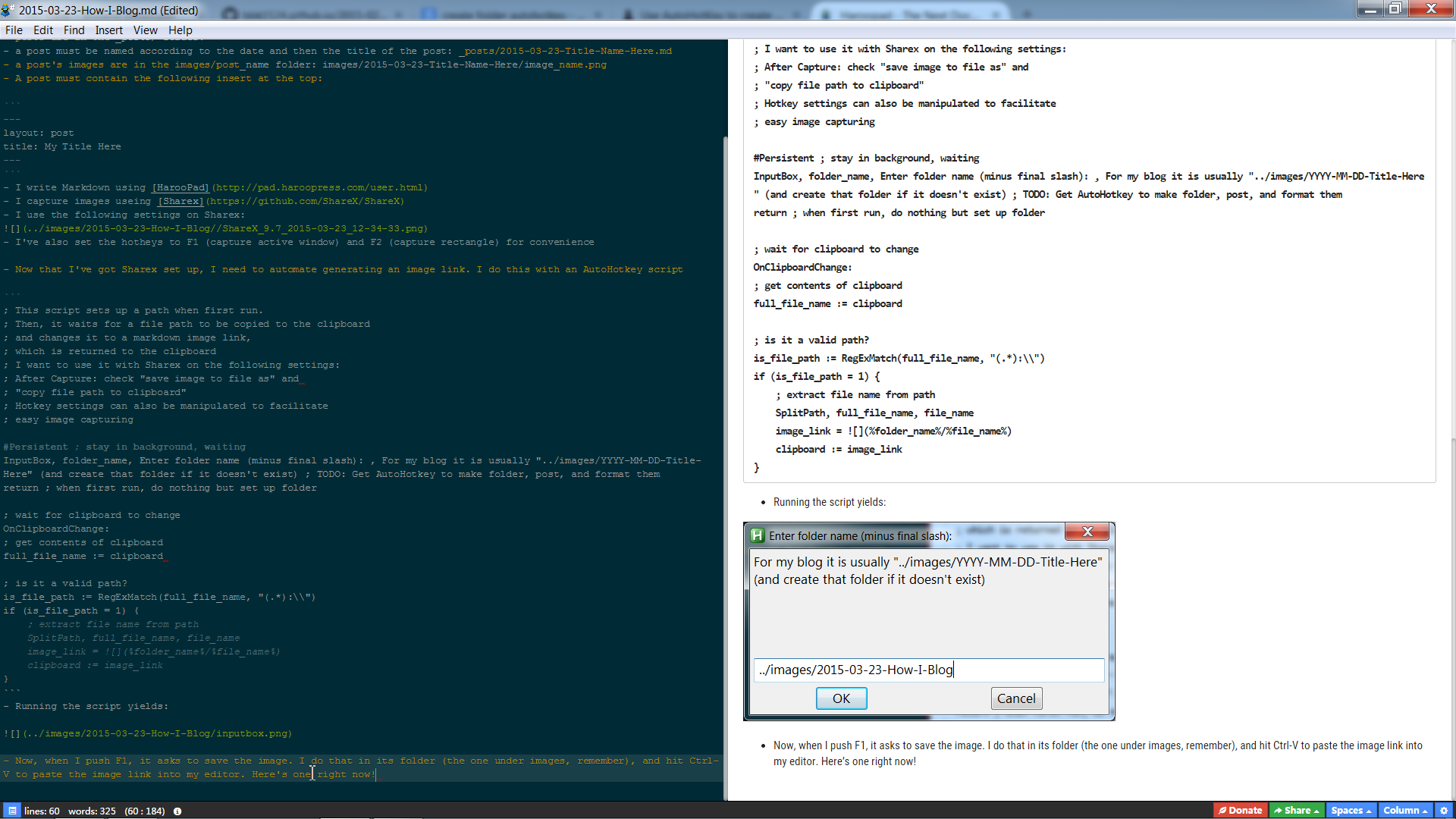Expand the Share dropdown
1456x819 pixels.
(1297, 811)
